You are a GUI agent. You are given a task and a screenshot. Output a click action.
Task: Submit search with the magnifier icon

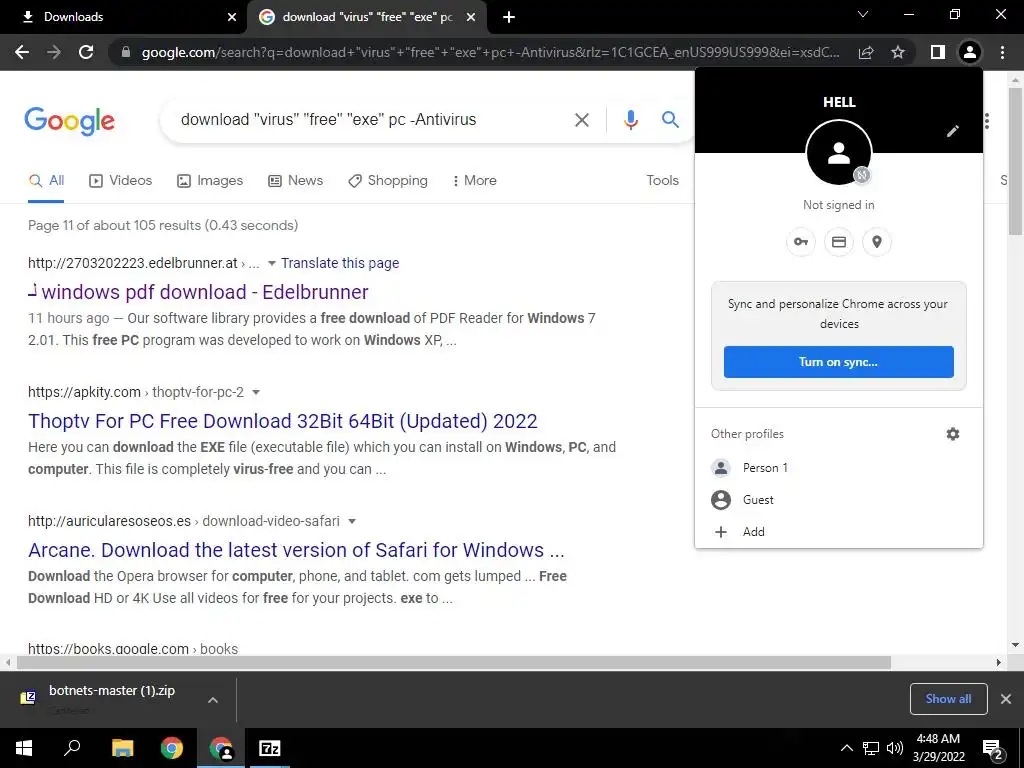tap(670, 120)
